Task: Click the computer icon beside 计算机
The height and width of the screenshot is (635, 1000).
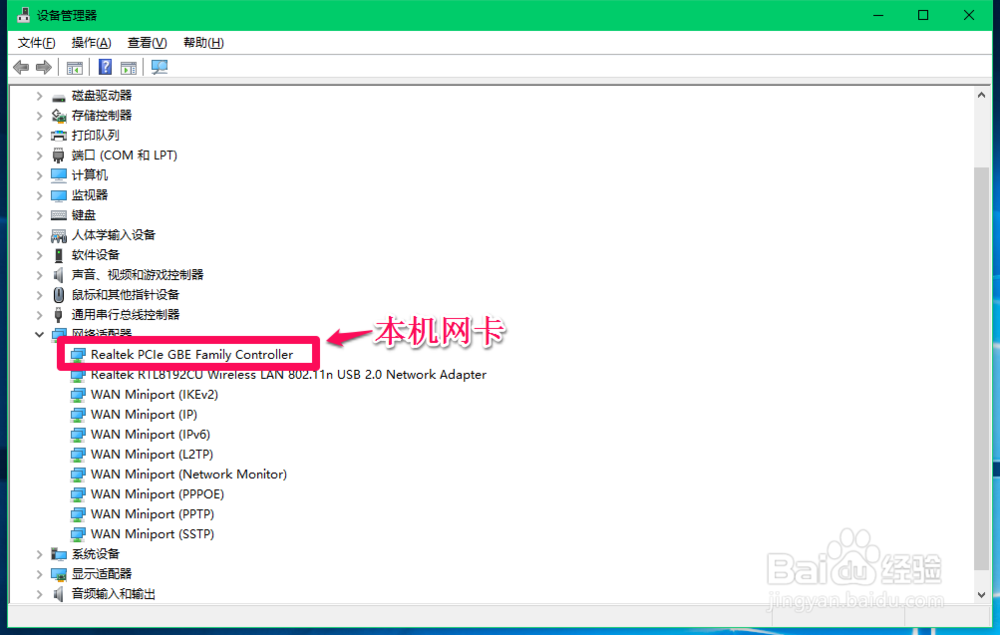Action: (59, 175)
